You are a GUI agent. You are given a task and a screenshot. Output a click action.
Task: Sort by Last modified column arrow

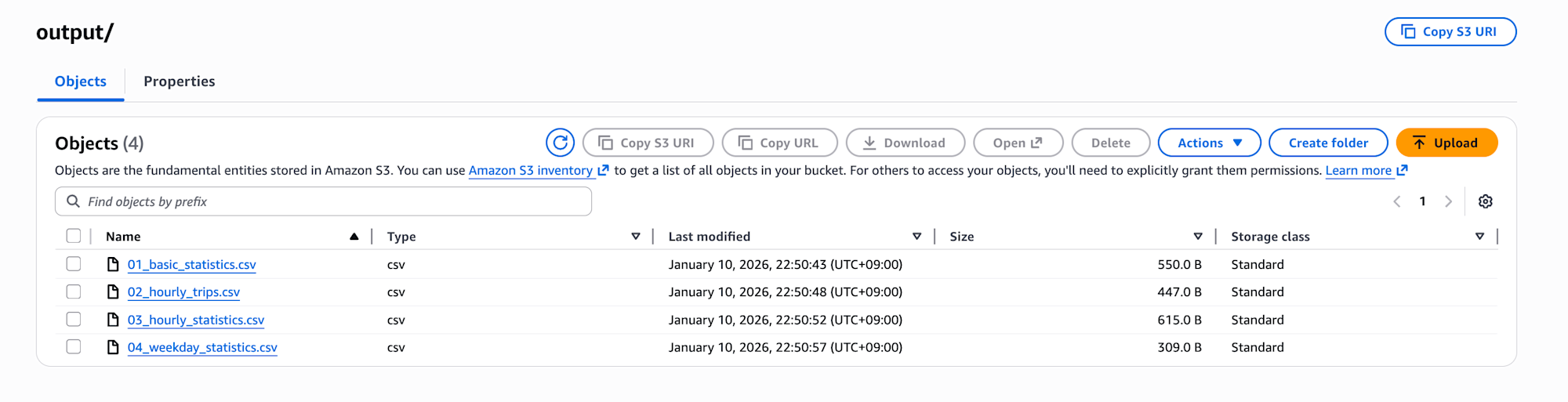pos(916,236)
